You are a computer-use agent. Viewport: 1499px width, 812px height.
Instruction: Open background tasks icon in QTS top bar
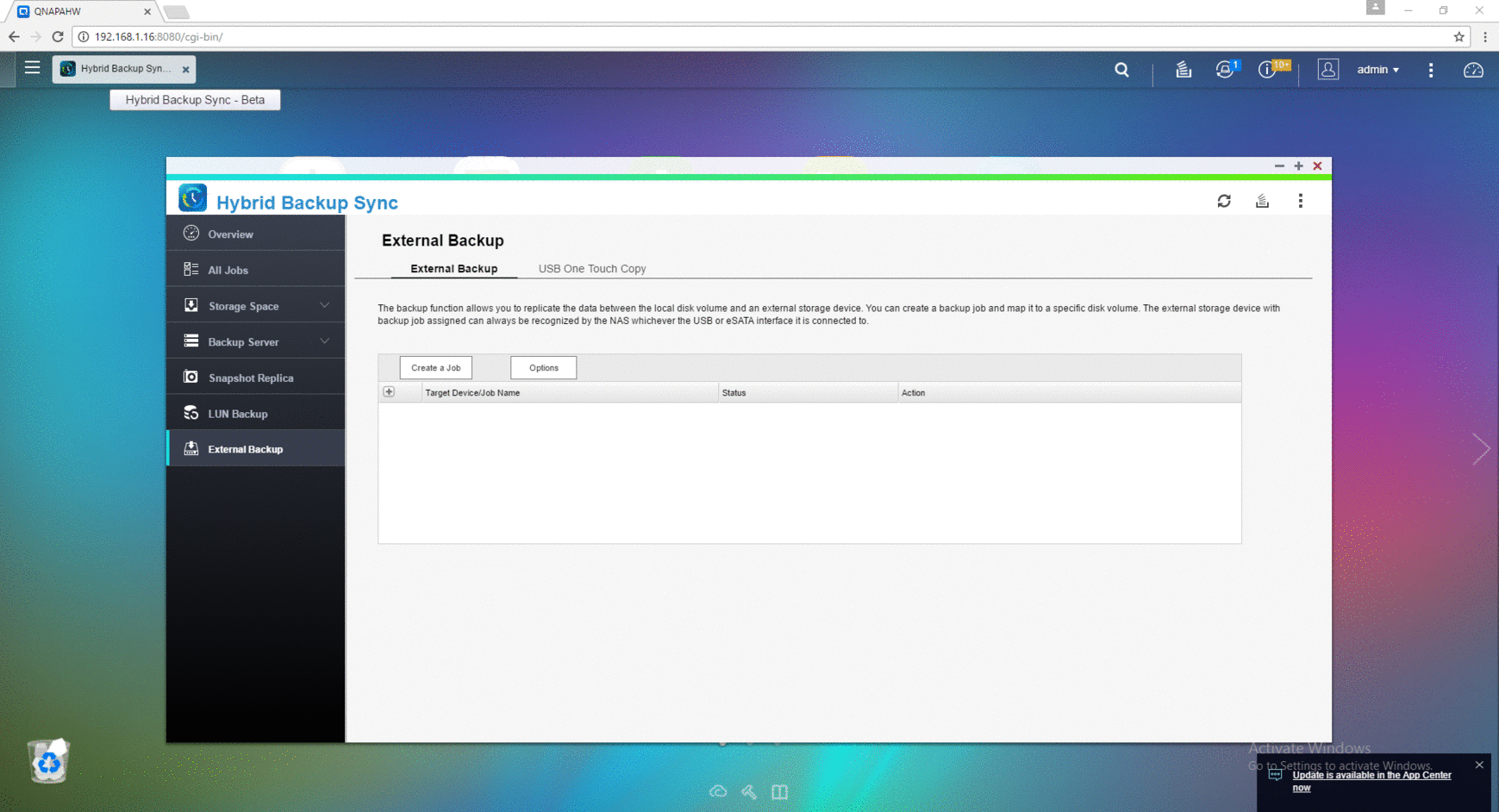(1184, 70)
